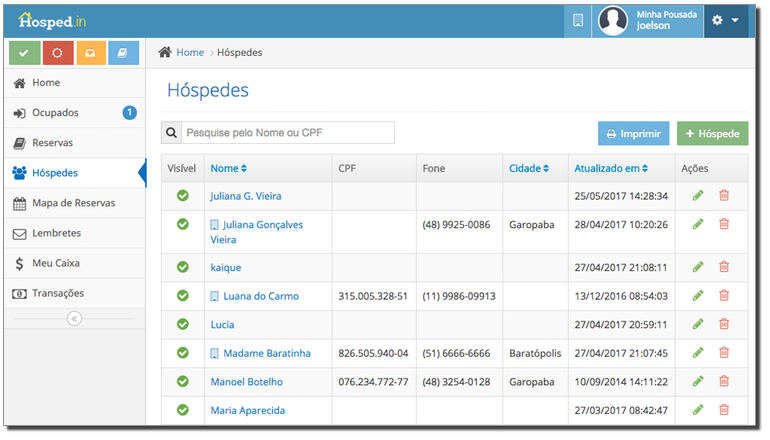The image size is (770, 440).
Task: Click the add Hóspede button
Action: [x=712, y=133]
